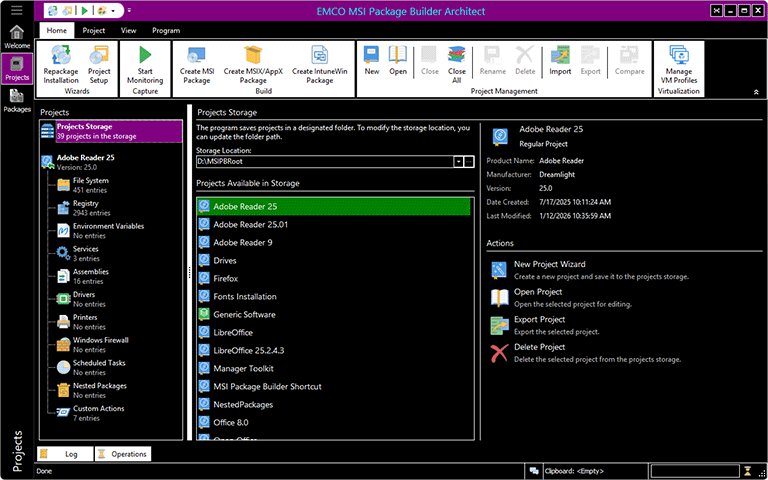Switch to the Project ribbon tab
Viewport: 768px width, 480px height.
click(x=94, y=31)
